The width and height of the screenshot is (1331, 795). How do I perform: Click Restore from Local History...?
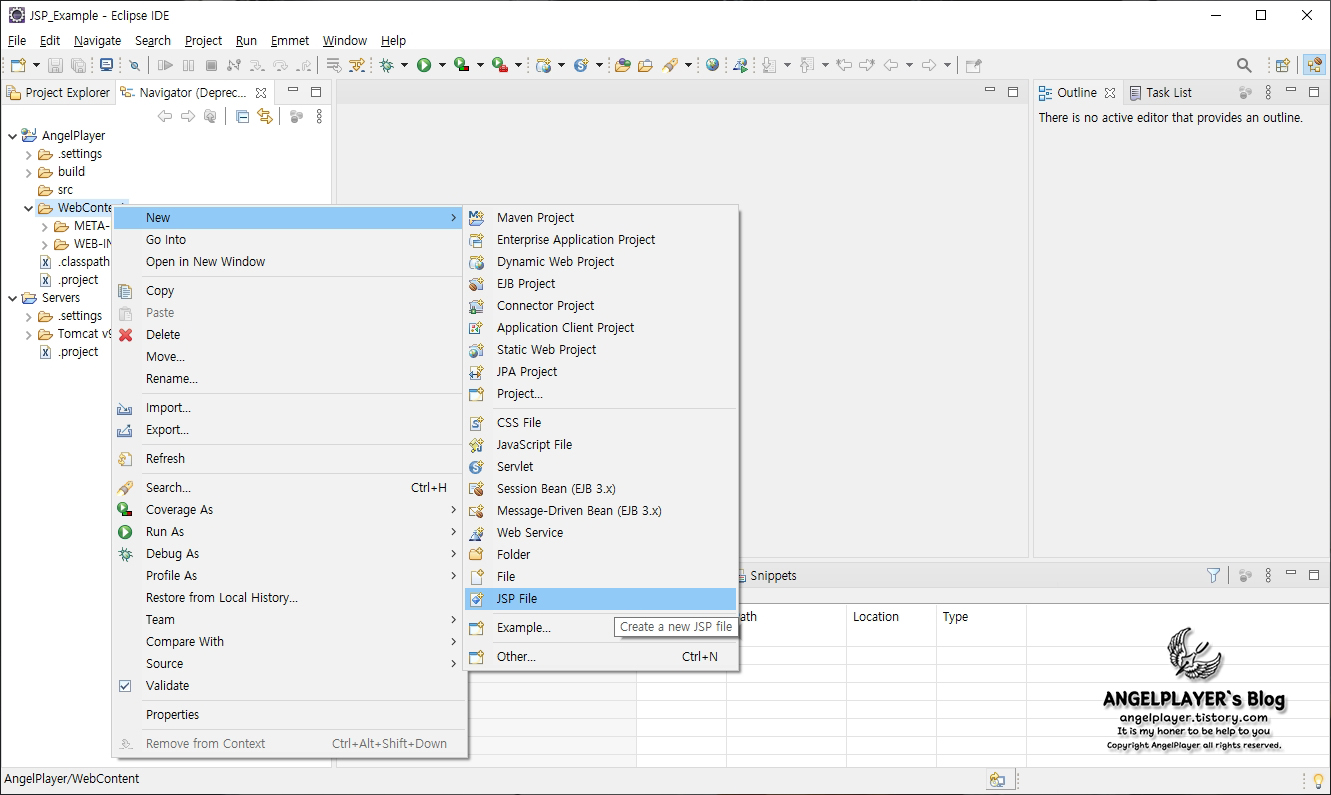pyautogui.click(x=290, y=598)
